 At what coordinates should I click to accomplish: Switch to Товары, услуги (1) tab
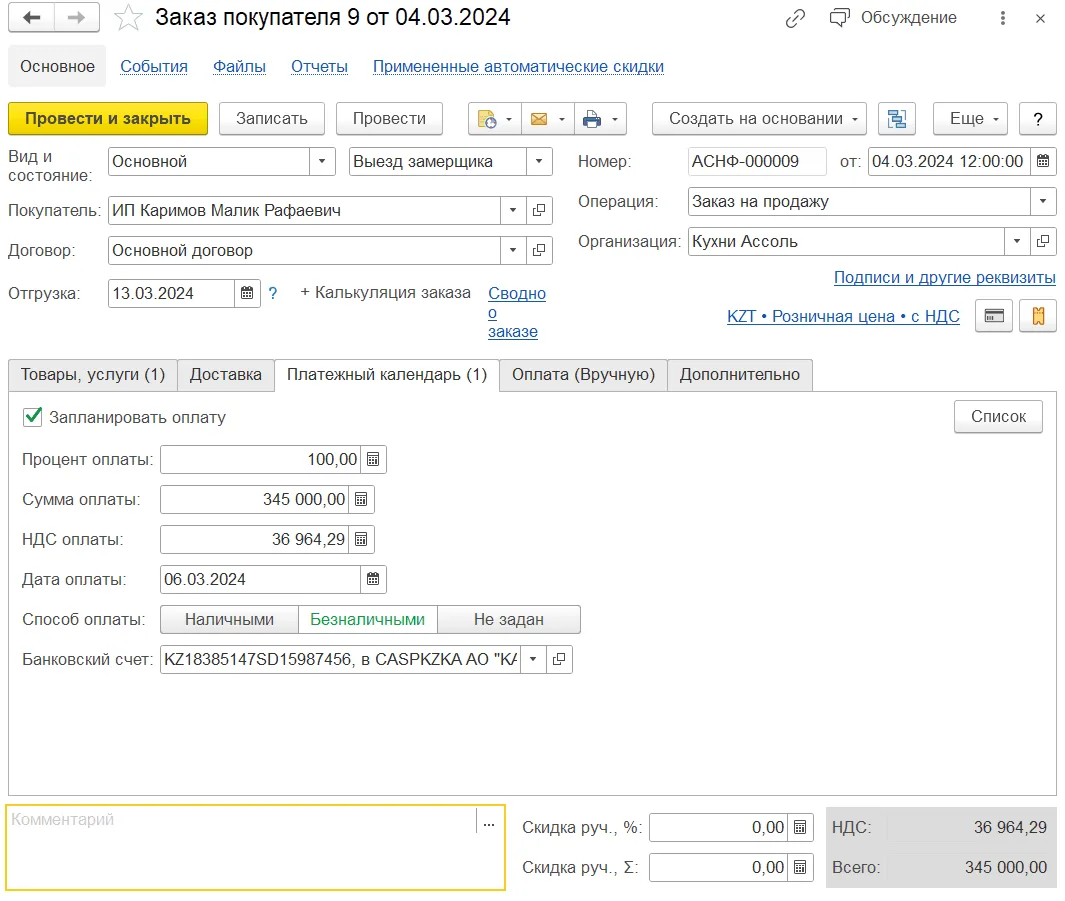click(93, 375)
